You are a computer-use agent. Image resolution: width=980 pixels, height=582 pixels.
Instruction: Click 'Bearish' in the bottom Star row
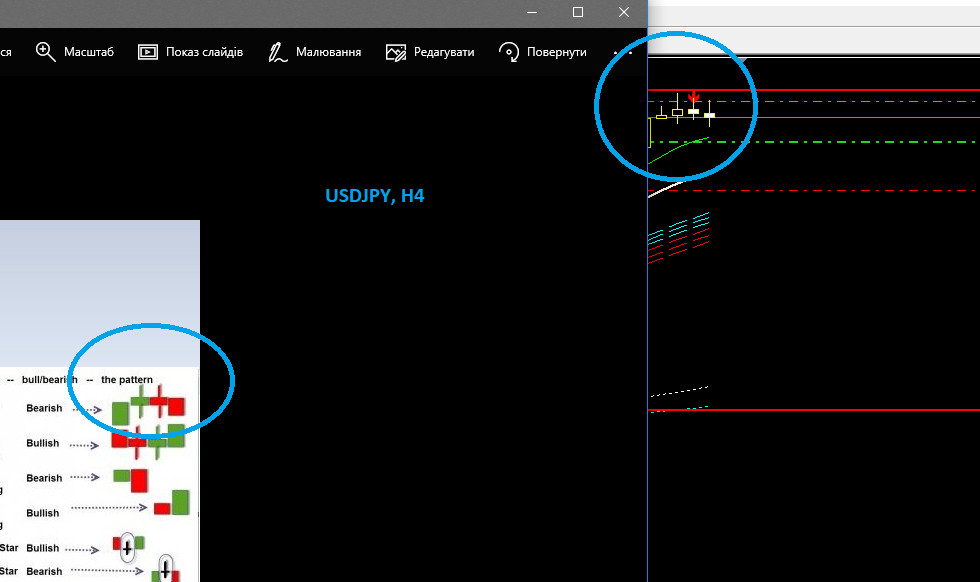(44, 571)
